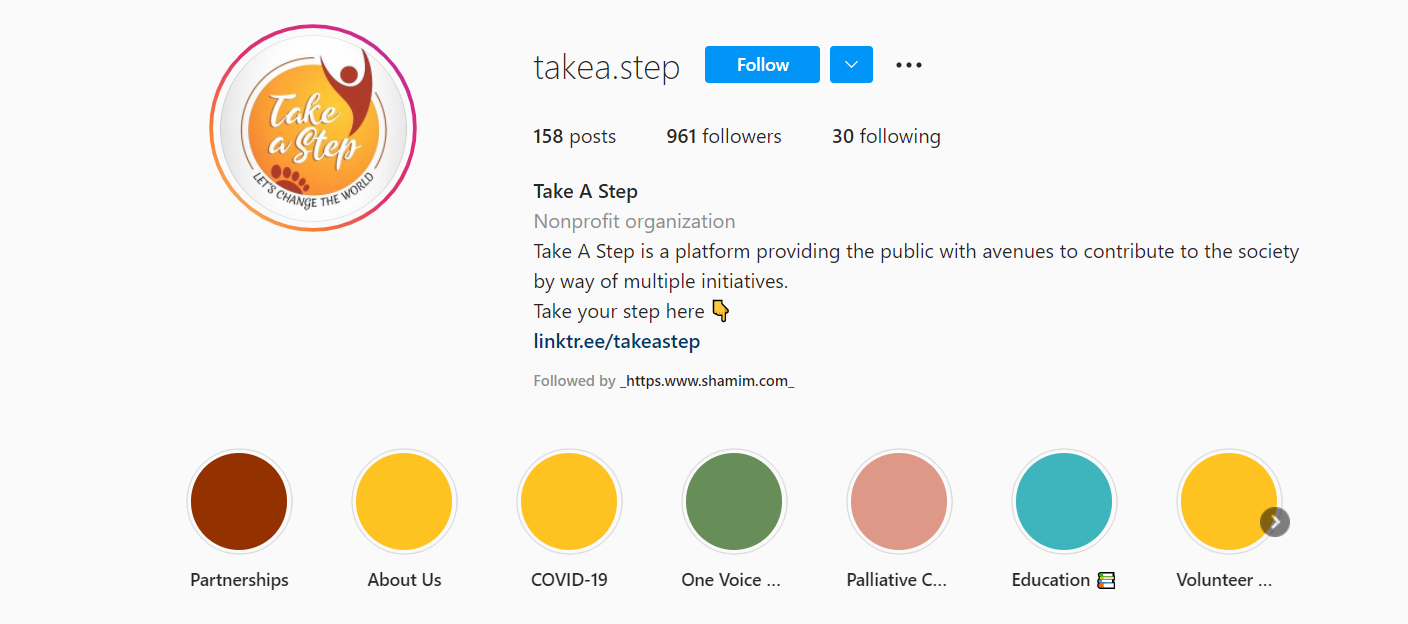Viewport: 1408px width, 624px height.
Task: Open the Take a Step profile picture story
Action: tap(313, 128)
